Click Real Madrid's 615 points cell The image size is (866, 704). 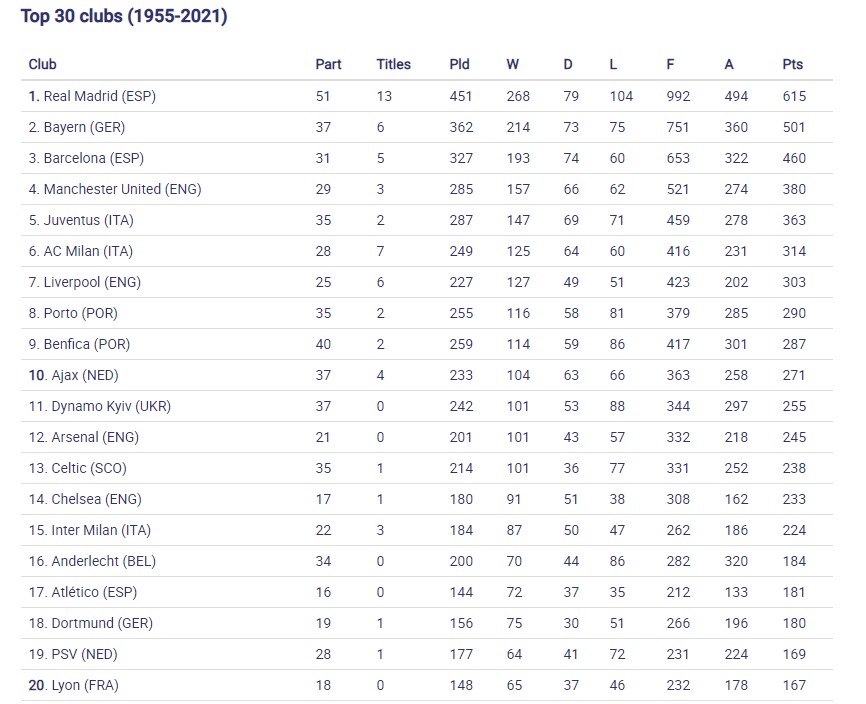pyautogui.click(x=794, y=96)
